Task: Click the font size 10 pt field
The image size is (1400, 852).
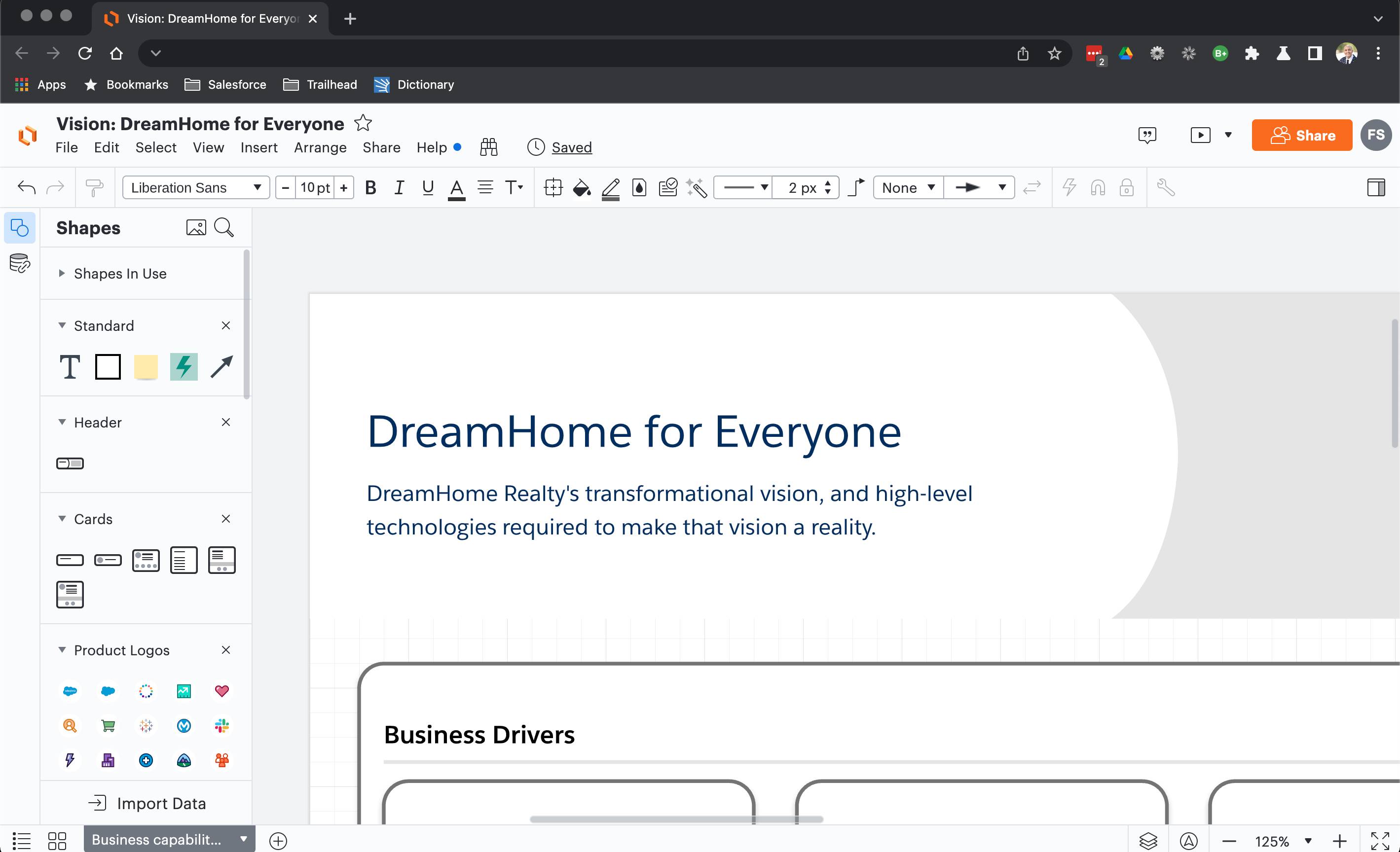Action: pyautogui.click(x=315, y=188)
